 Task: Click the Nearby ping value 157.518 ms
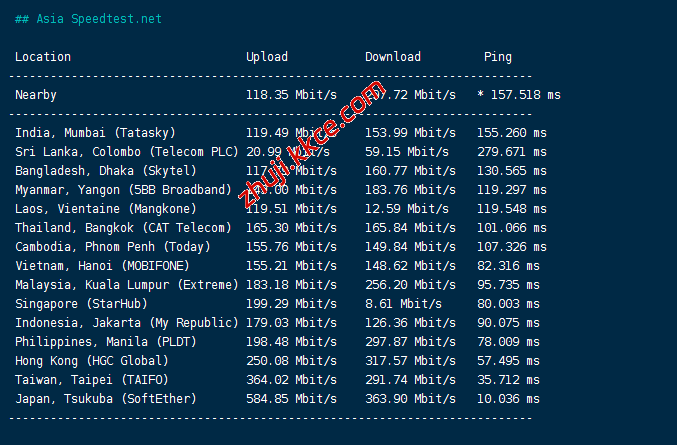[525, 95]
